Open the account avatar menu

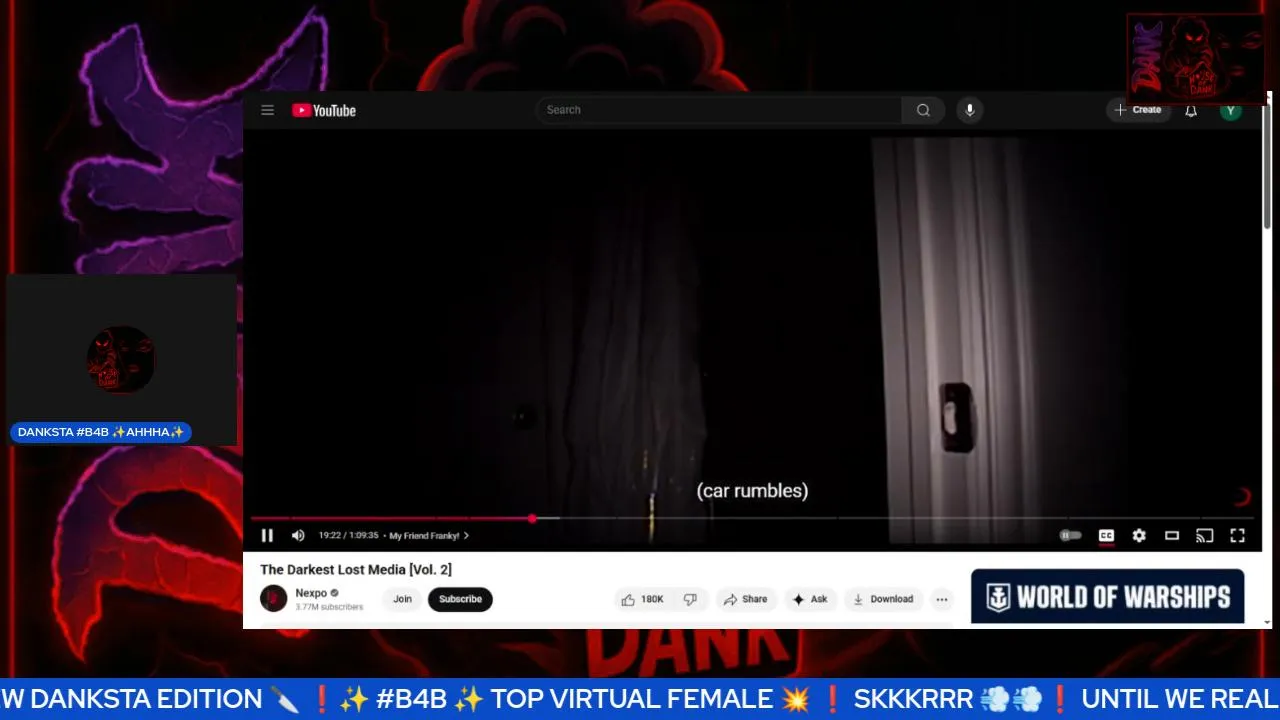click(x=1231, y=110)
